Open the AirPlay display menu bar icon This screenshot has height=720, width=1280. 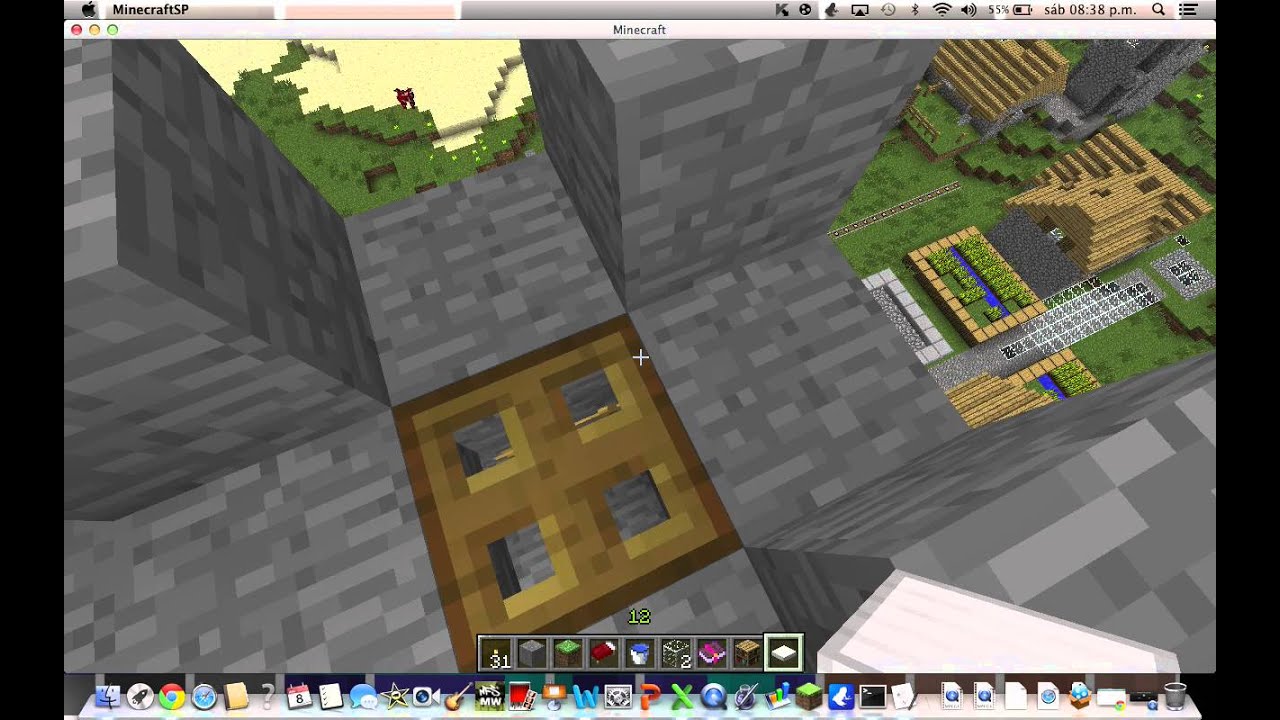(x=860, y=9)
